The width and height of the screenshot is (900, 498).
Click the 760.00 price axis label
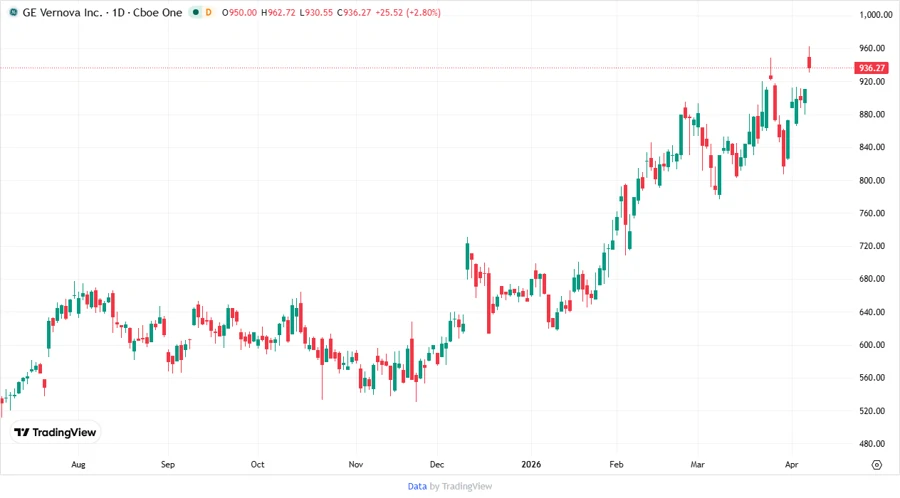point(872,213)
